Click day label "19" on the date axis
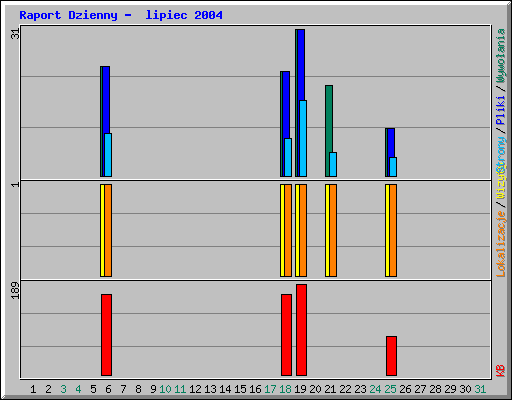The height and width of the screenshot is (400, 512). (300, 389)
